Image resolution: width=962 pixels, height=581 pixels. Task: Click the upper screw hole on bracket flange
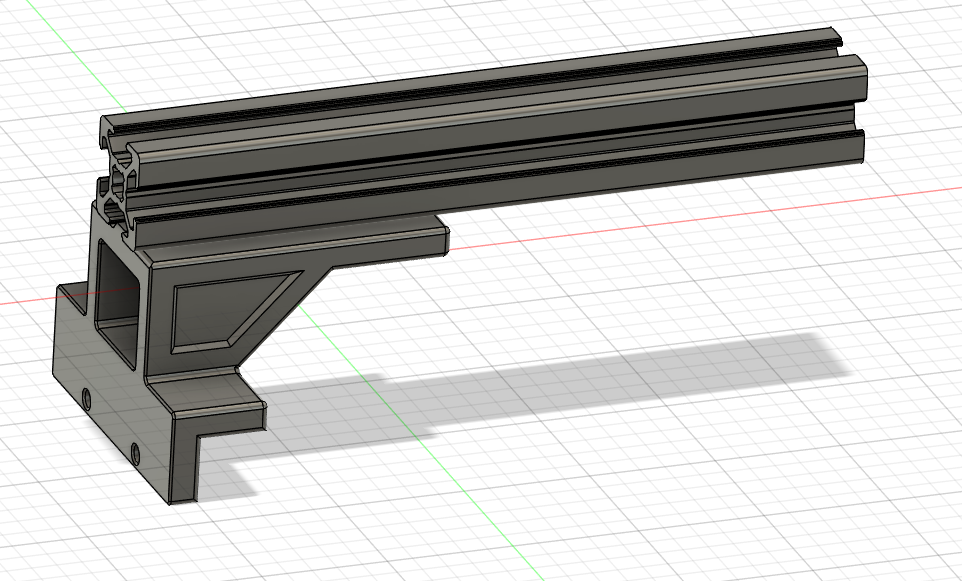point(86,399)
